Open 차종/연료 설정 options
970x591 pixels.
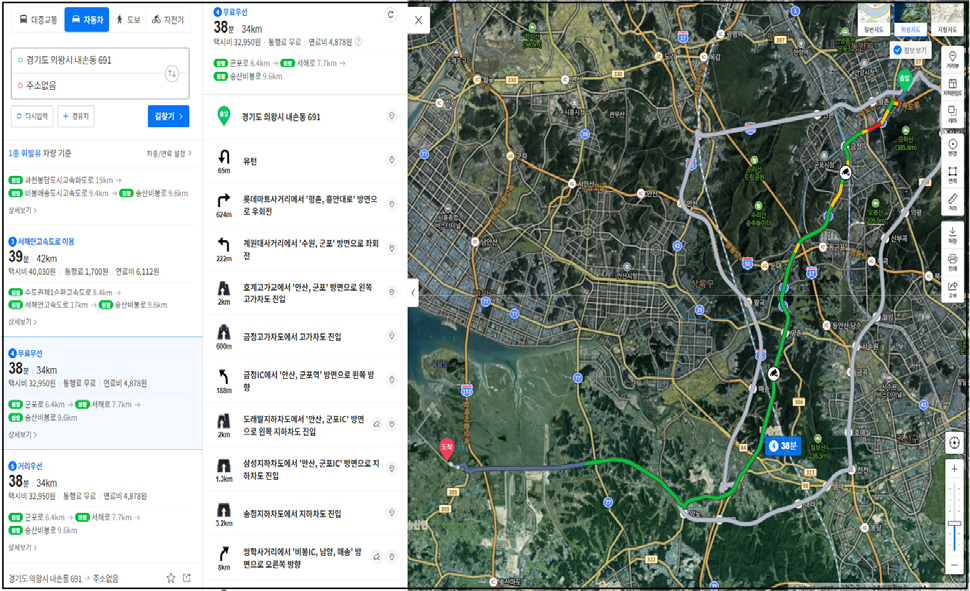point(169,153)
